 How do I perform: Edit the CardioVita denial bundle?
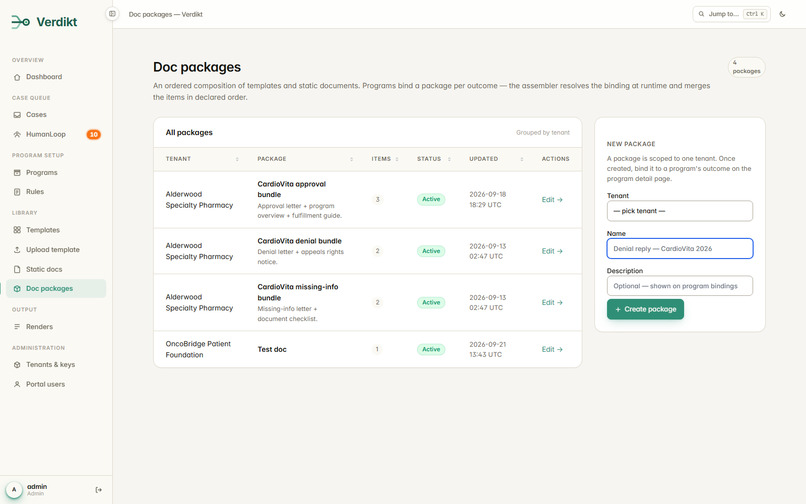[x=552, y=251]
